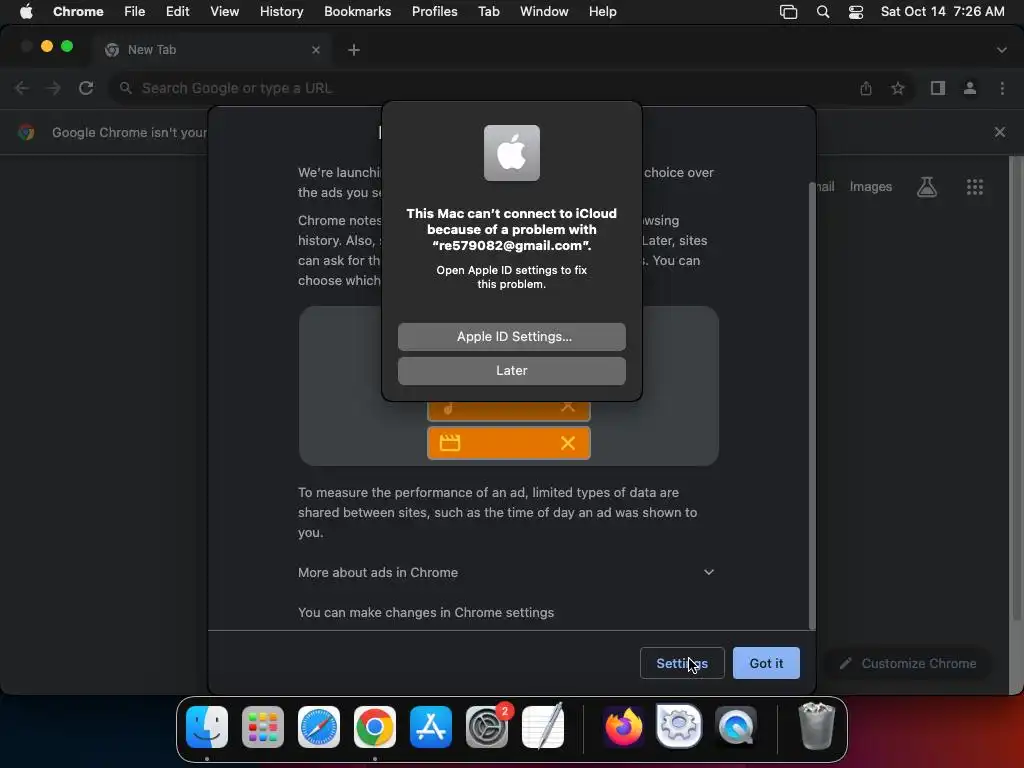The image size is (1024, 768).
Task: Click the Spotlight search icon
Action: point(823,12)
